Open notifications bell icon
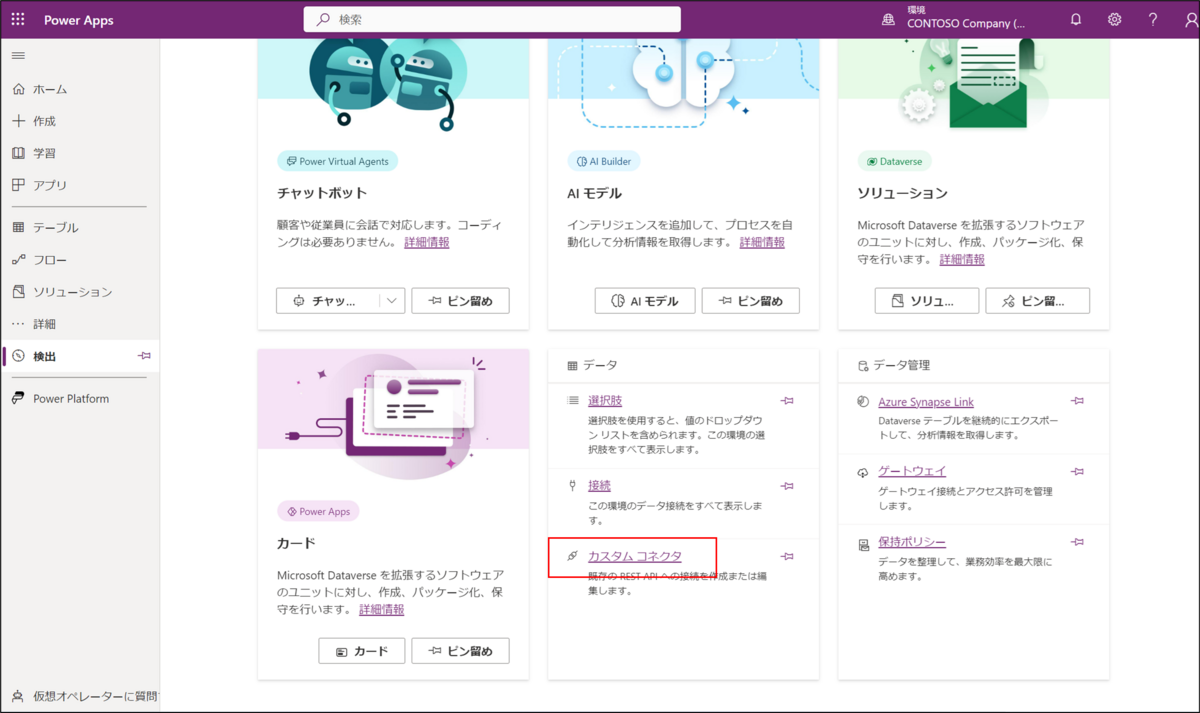 1076,20
